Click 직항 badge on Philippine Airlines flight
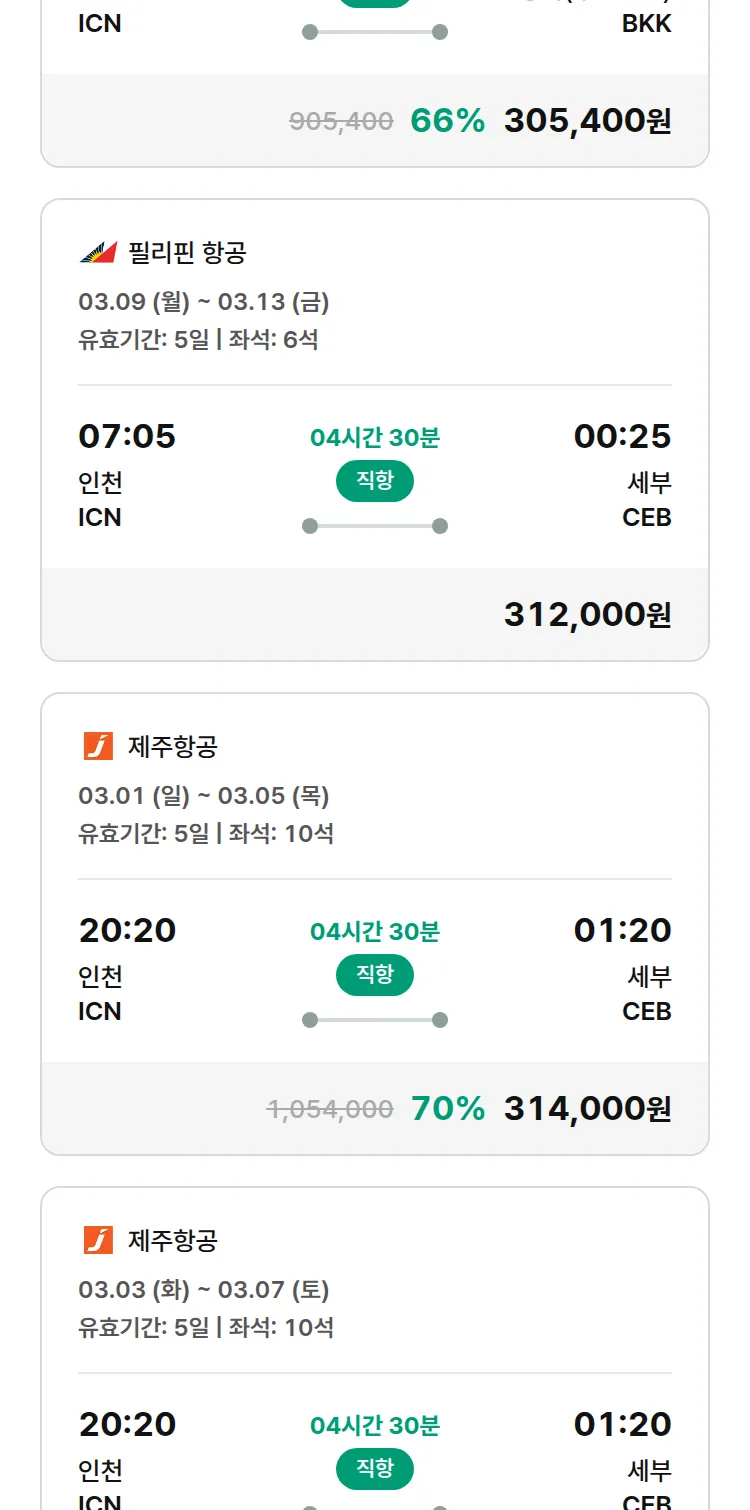Image resolution: width=750 pixels, height=1510 pixels. coord(375,481)
